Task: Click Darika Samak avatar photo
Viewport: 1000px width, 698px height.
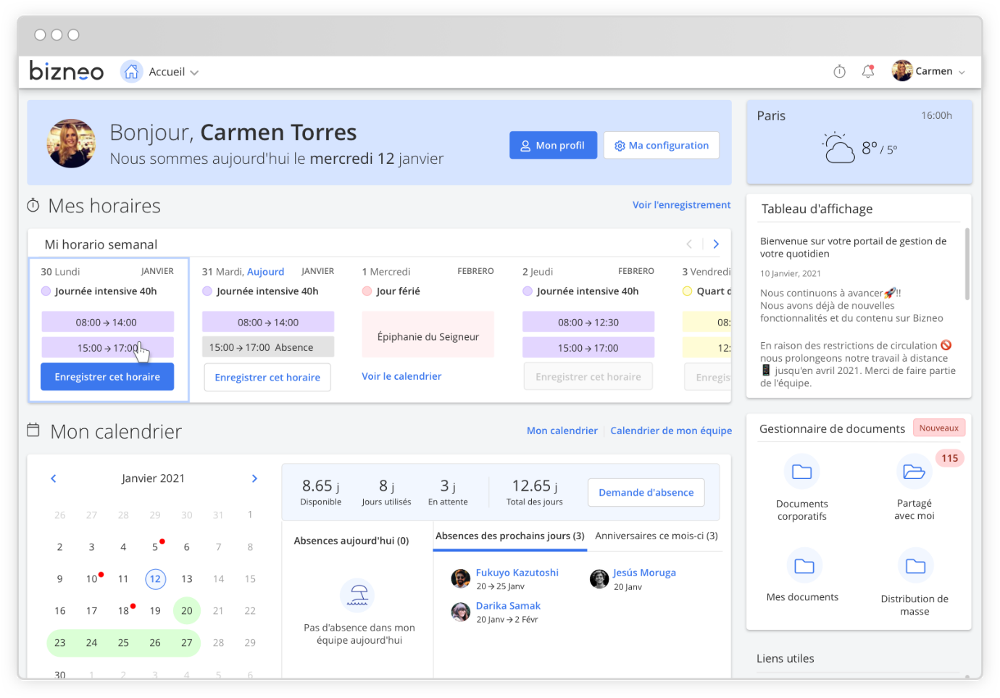Action: [460, 612]
